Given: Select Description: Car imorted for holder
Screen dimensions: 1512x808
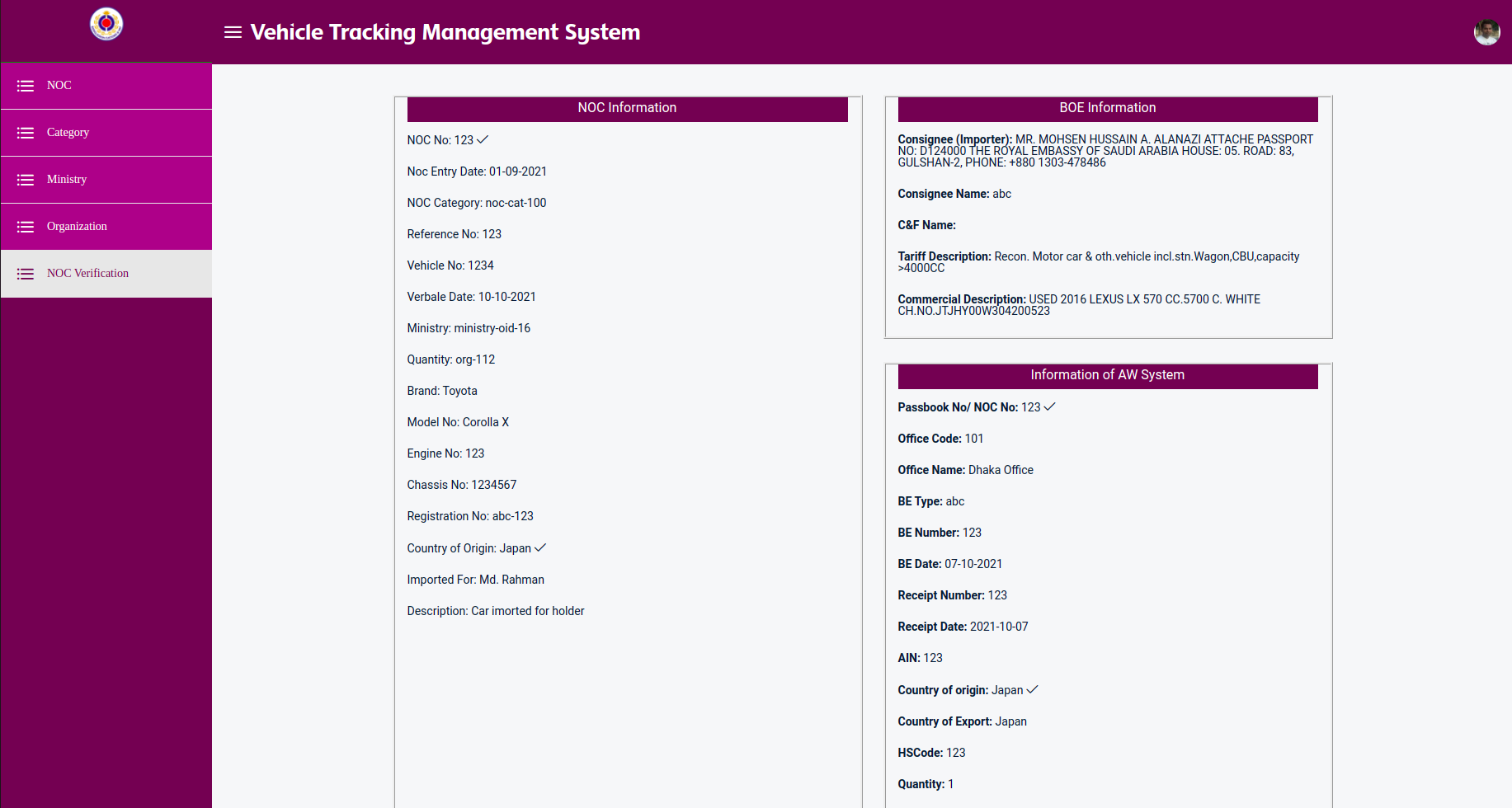Looking at the screenshot, I should [x=496, y=611].
